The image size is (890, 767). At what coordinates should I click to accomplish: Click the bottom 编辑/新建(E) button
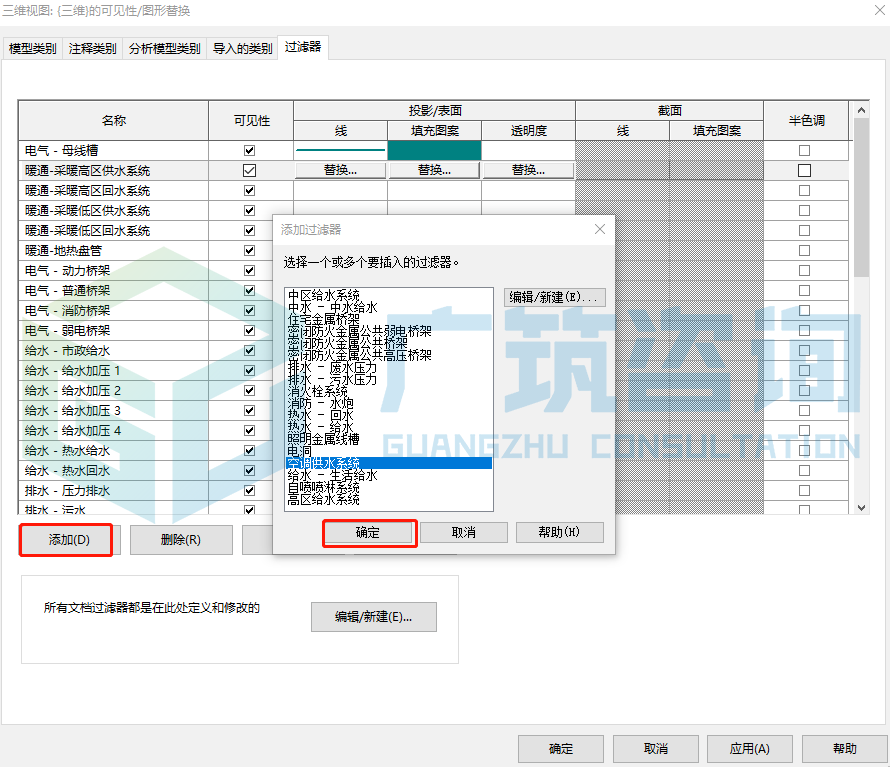point(373,617)
